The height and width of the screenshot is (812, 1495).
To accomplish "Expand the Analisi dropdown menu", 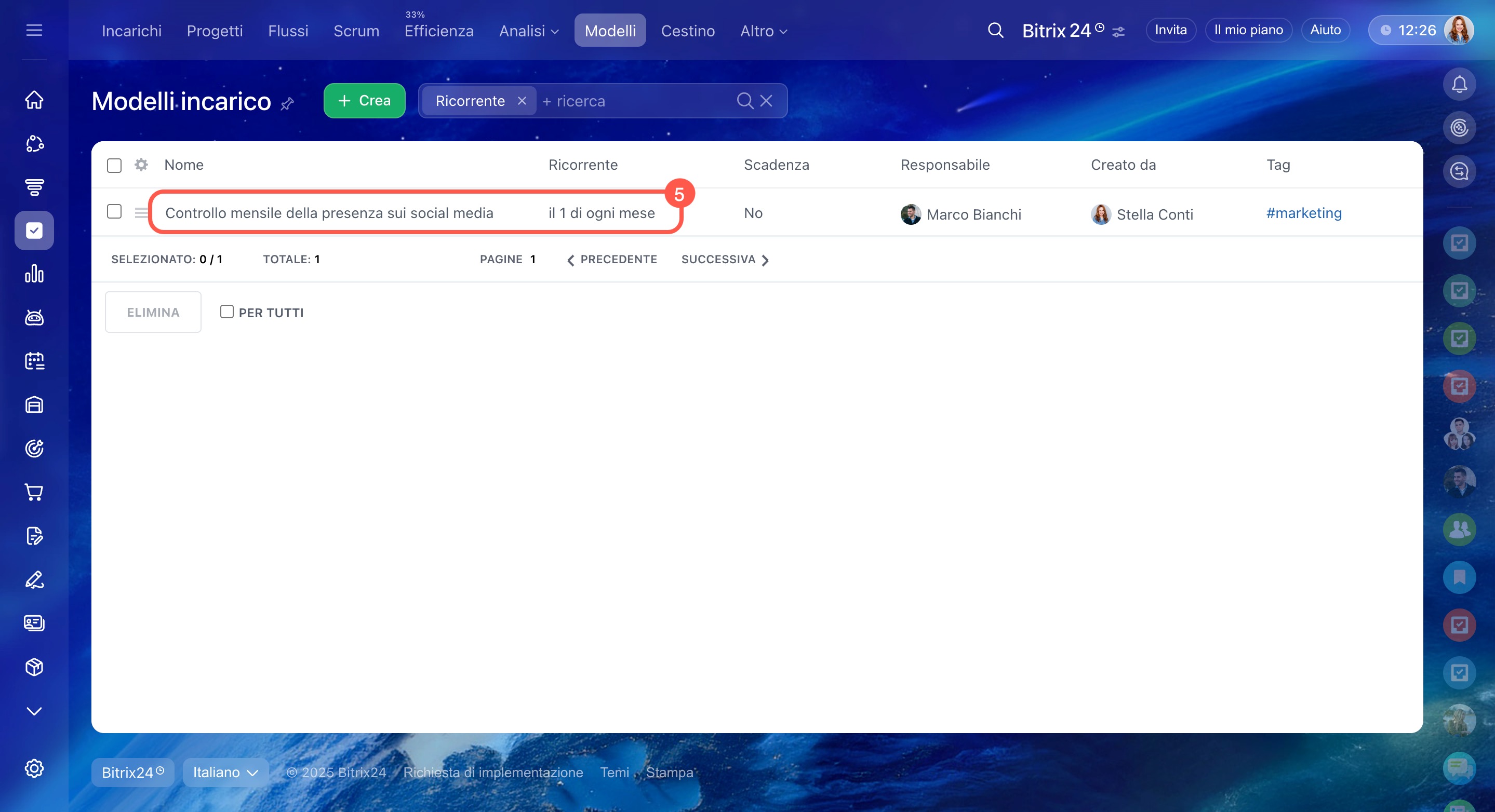I will [x=528, y=31].
